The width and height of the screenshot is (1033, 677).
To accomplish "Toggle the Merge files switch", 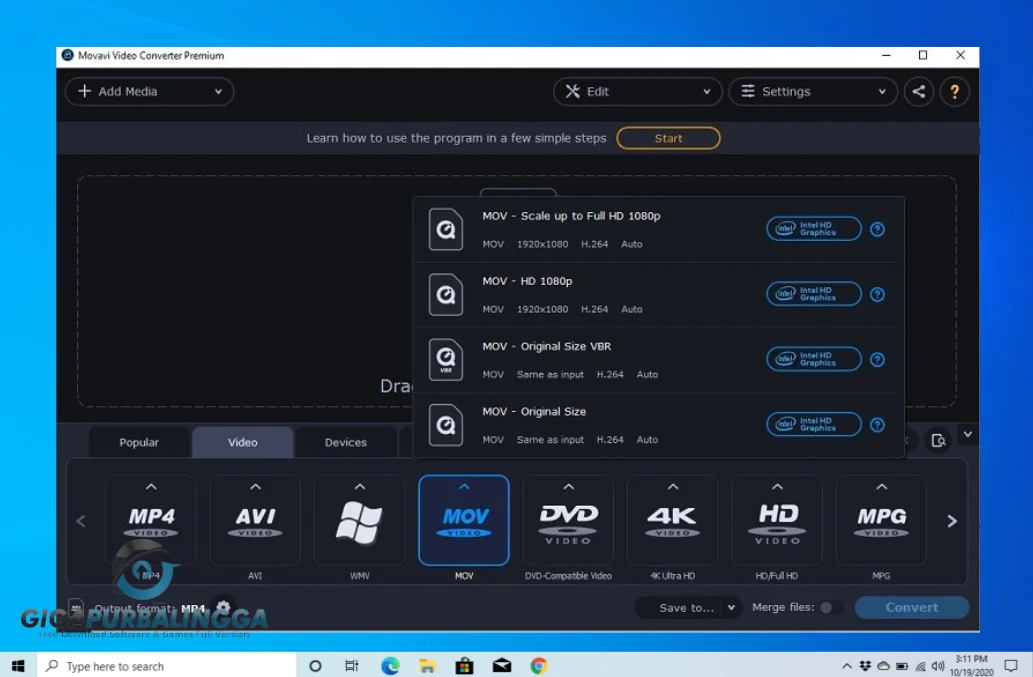I will (x=830, y=607).
